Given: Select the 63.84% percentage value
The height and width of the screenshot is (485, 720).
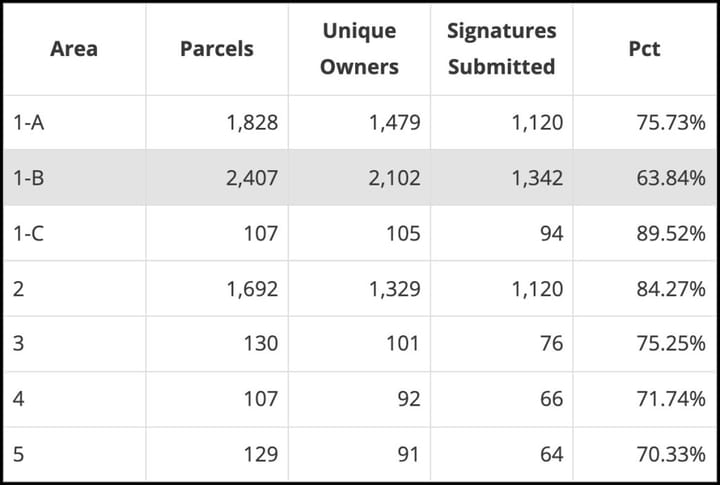Looking at the screenshot, I should [x=671, y=178].
